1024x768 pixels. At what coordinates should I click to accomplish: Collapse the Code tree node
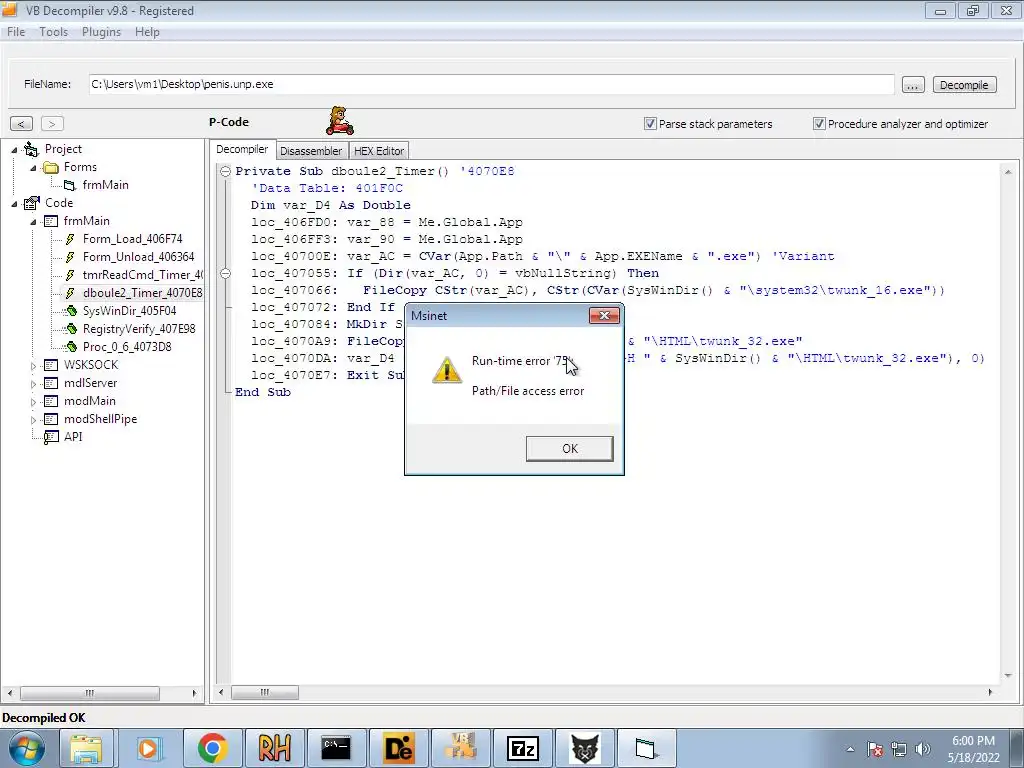pos(14,204)
